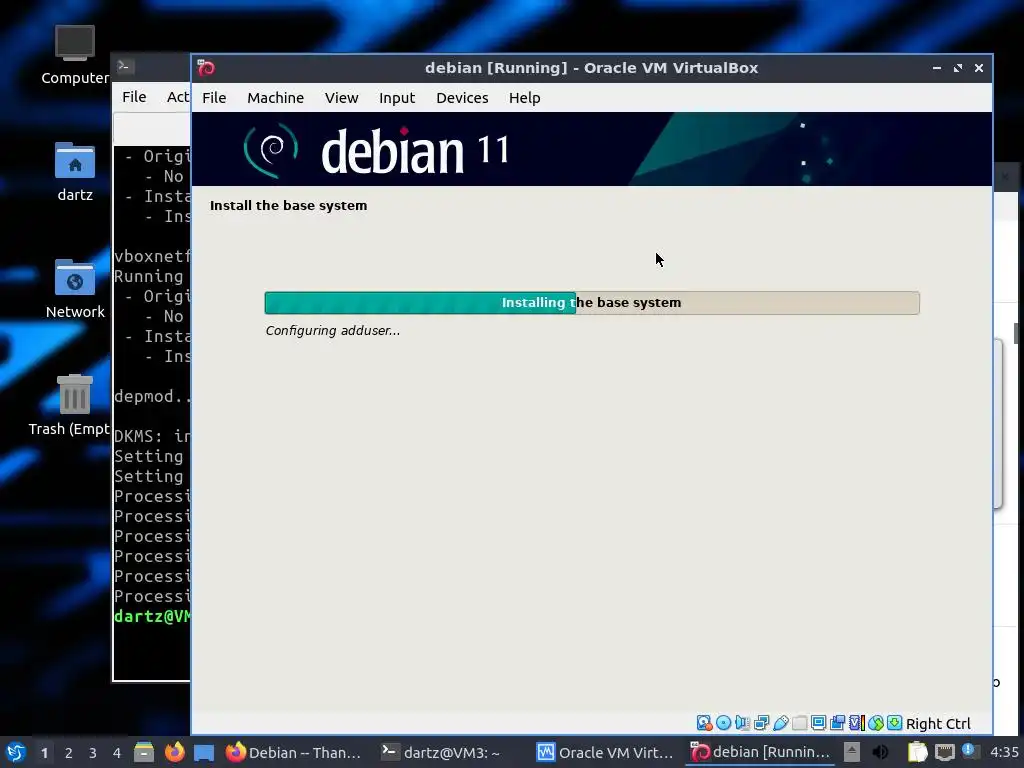Viewport: 1024px width, 768px height.
Task: Click the 4:35 clock
Action: (1004, 752)
